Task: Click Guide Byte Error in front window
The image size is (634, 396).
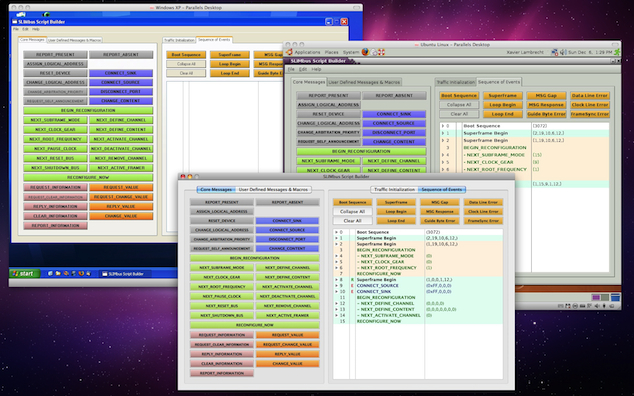Action: pos(440,221)
